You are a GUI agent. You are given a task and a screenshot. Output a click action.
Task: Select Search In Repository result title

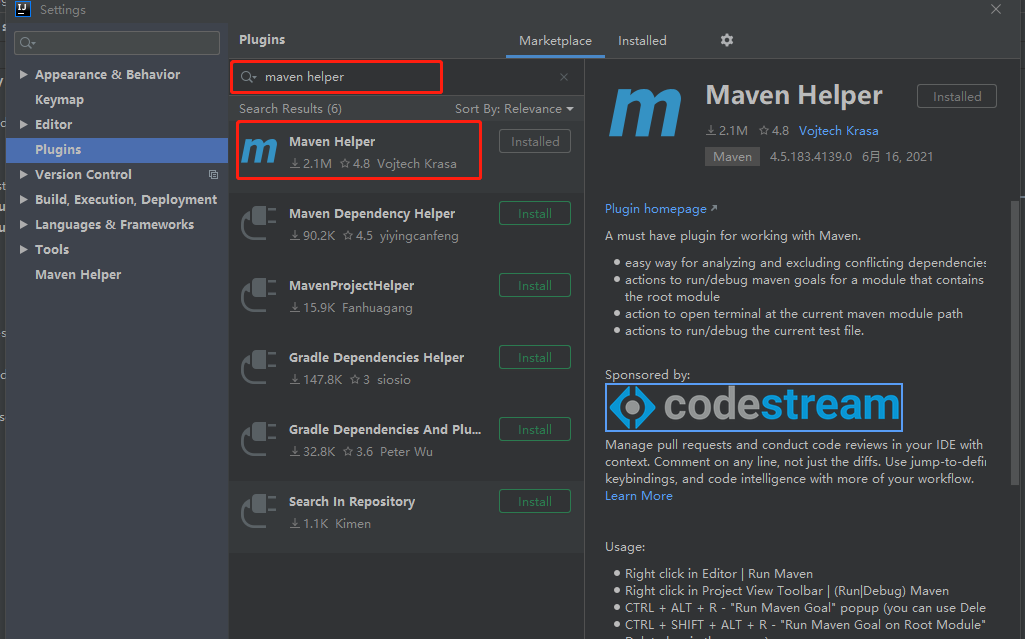click(352, 501)
